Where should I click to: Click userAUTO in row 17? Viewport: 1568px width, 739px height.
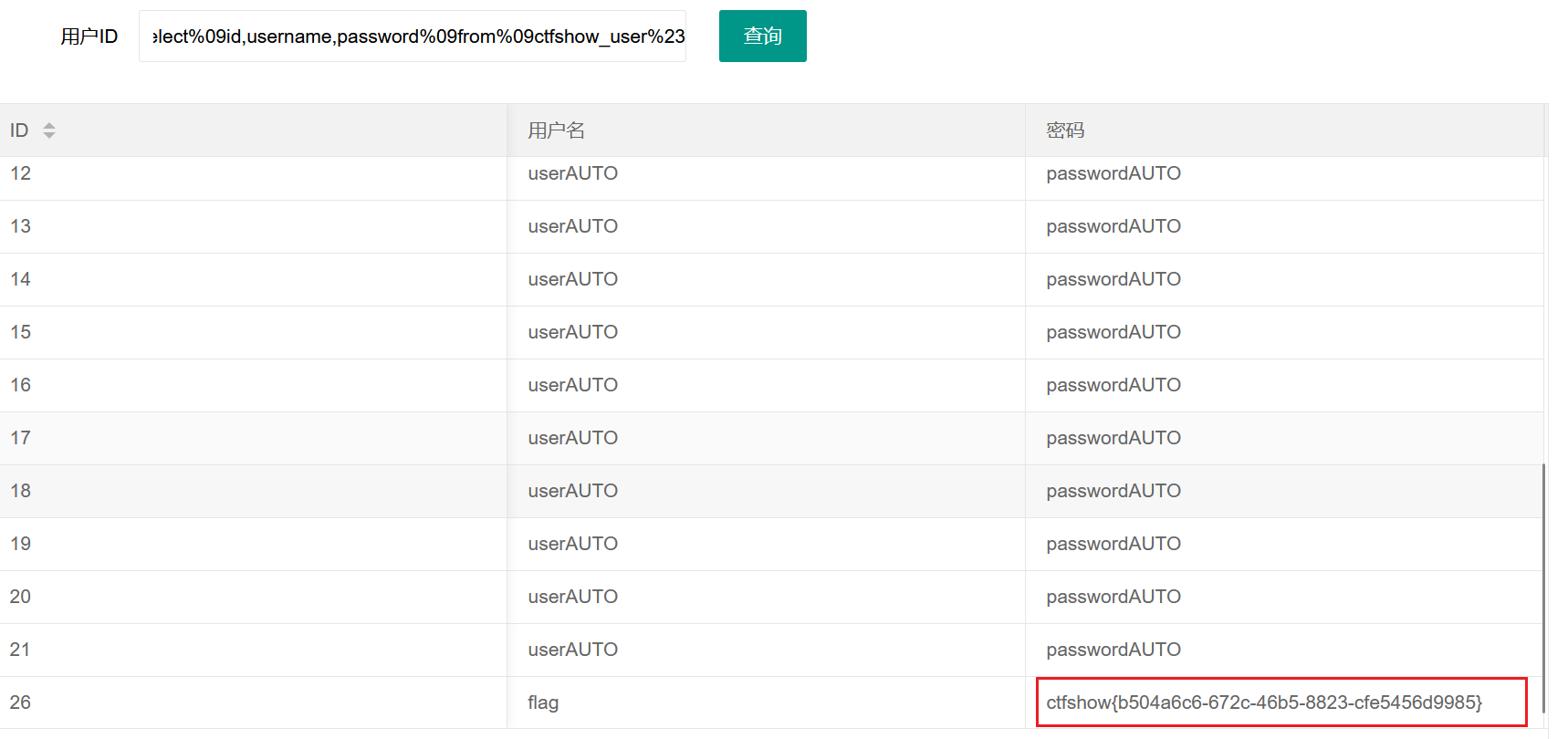[x=572, y=438]
